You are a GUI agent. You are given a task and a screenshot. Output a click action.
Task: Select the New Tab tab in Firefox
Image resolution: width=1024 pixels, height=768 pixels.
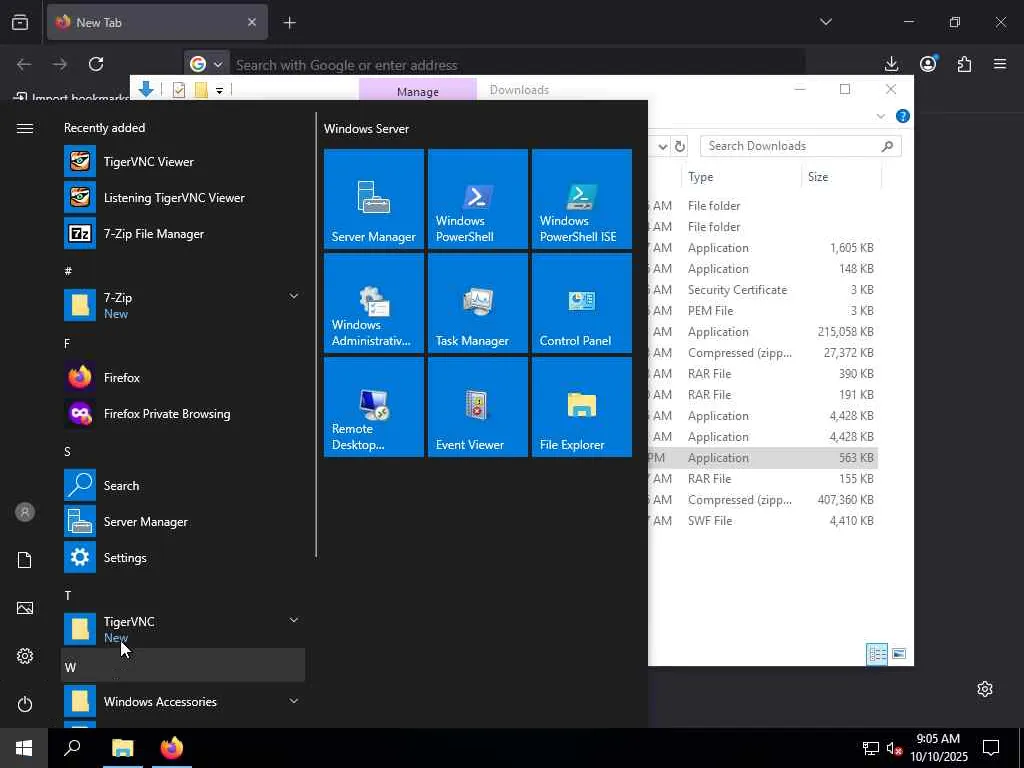(157, 22)
